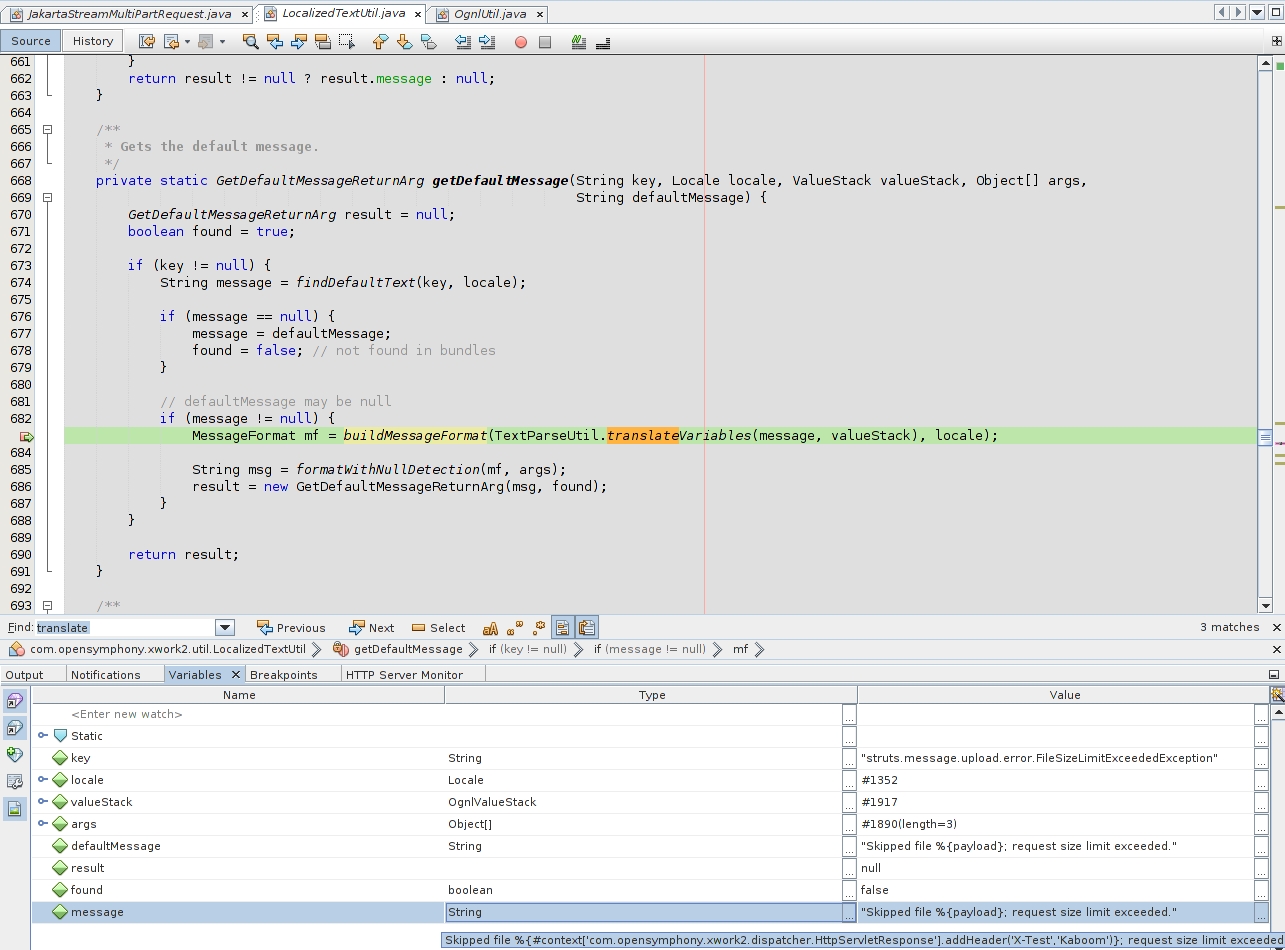Image resolution: width=1285 pixels, height=950 pixels.
Task: Click the Find Selection magnifier icon
Action: click(x=250, y=42)
